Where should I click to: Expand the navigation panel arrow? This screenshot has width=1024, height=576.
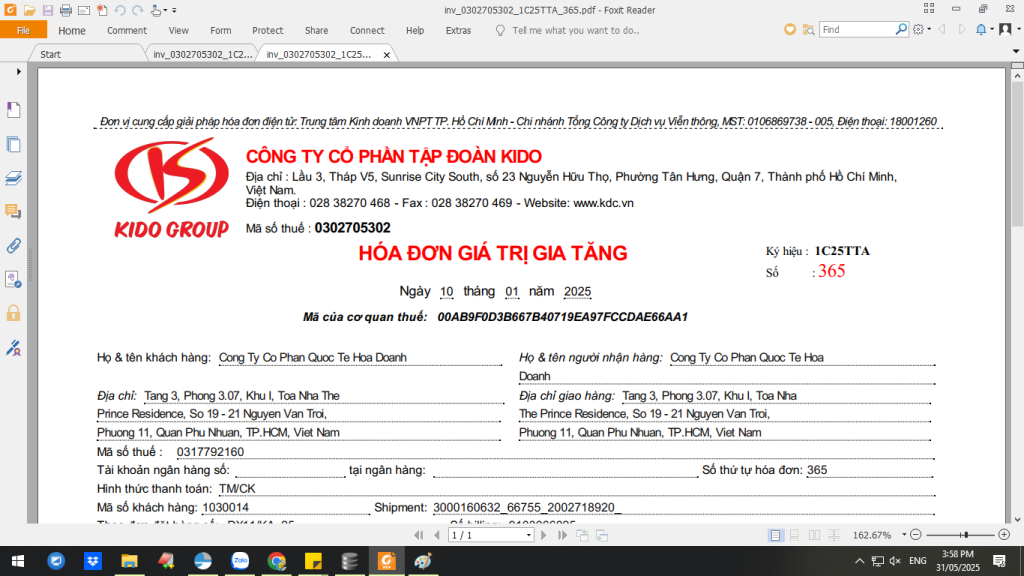(x=18, y=71)
